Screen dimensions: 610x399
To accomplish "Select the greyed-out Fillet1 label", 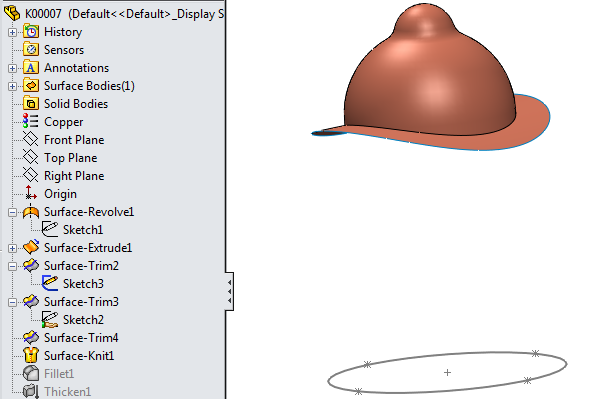I will click(x=59, y=374).
